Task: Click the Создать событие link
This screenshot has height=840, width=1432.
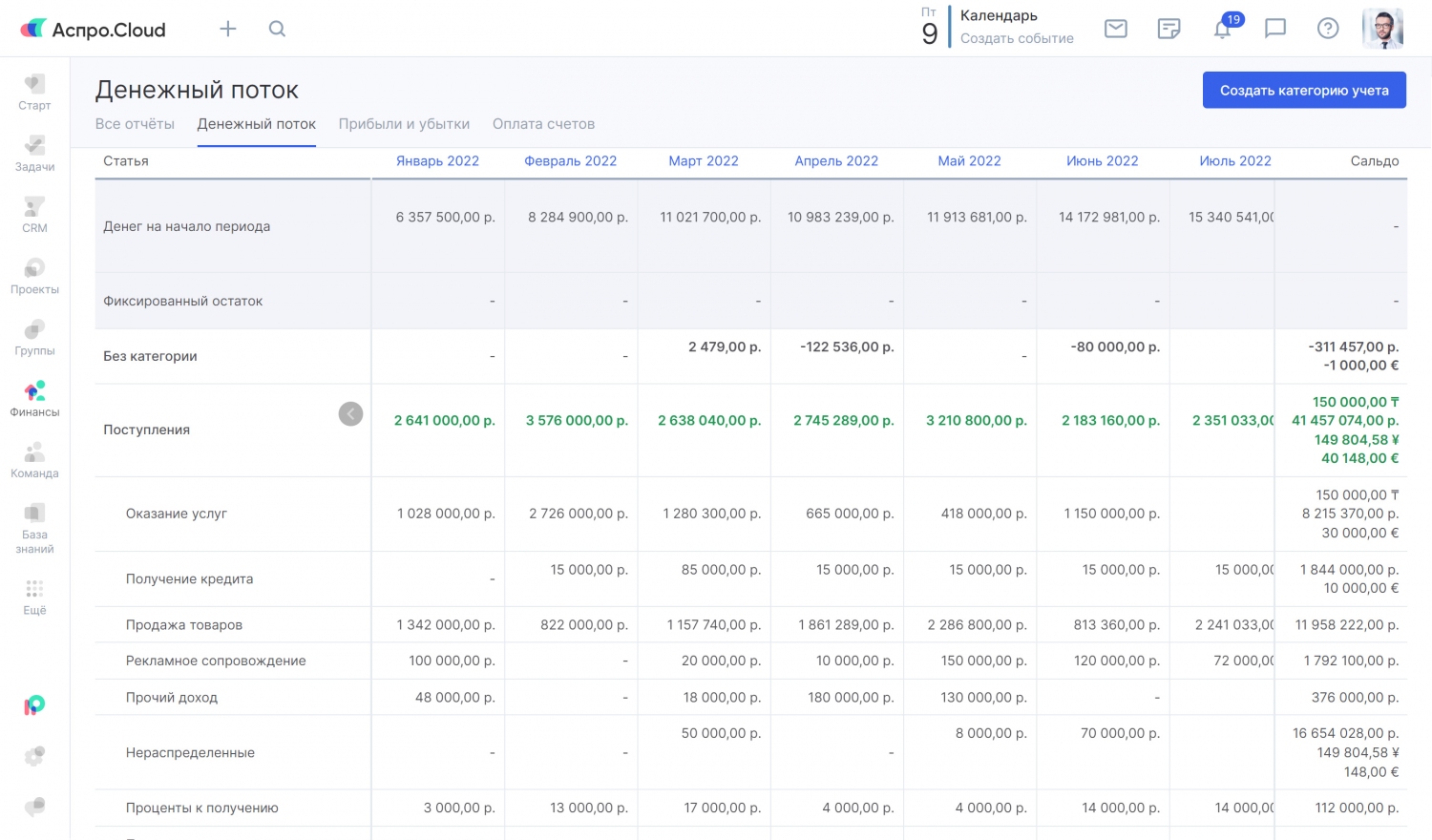Action: (x=1017, y=38)
